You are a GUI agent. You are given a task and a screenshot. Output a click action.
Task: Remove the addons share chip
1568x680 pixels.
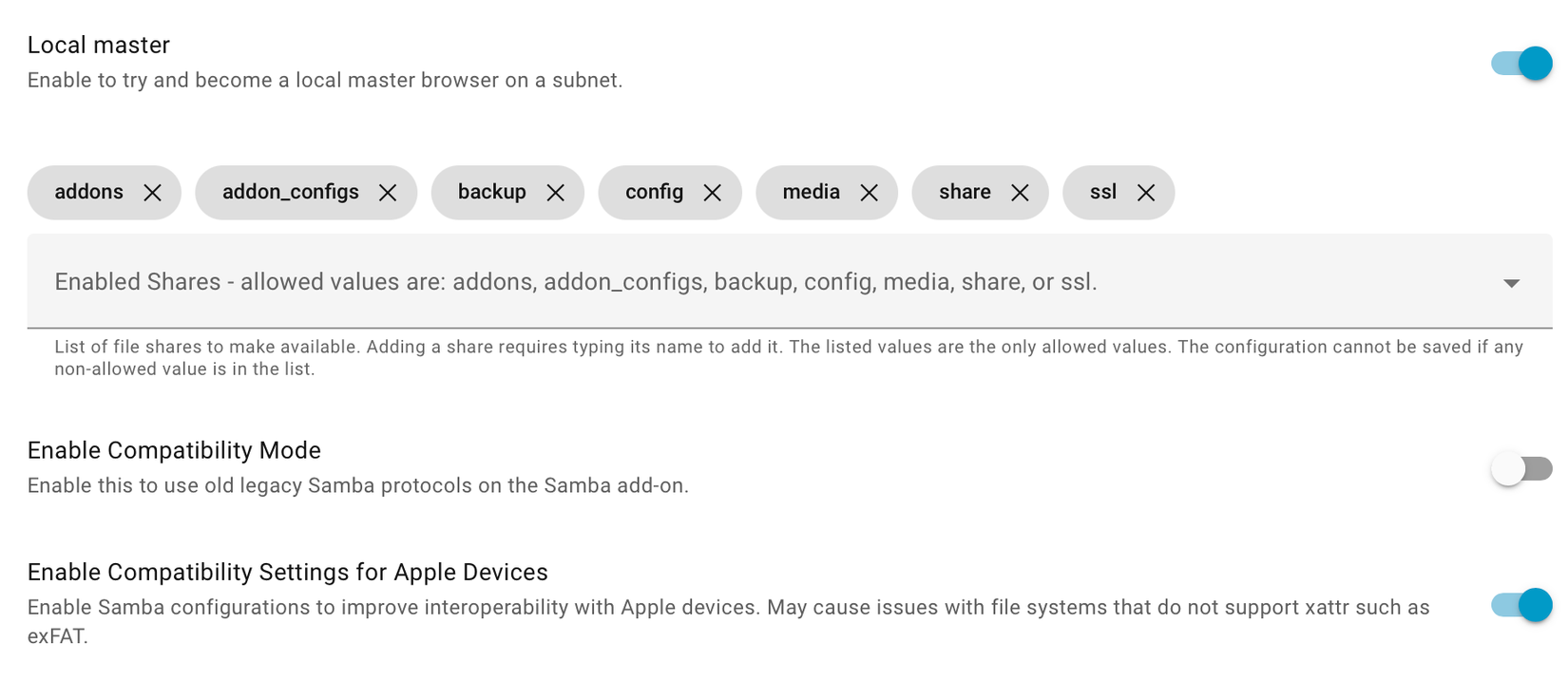point(152,193)
